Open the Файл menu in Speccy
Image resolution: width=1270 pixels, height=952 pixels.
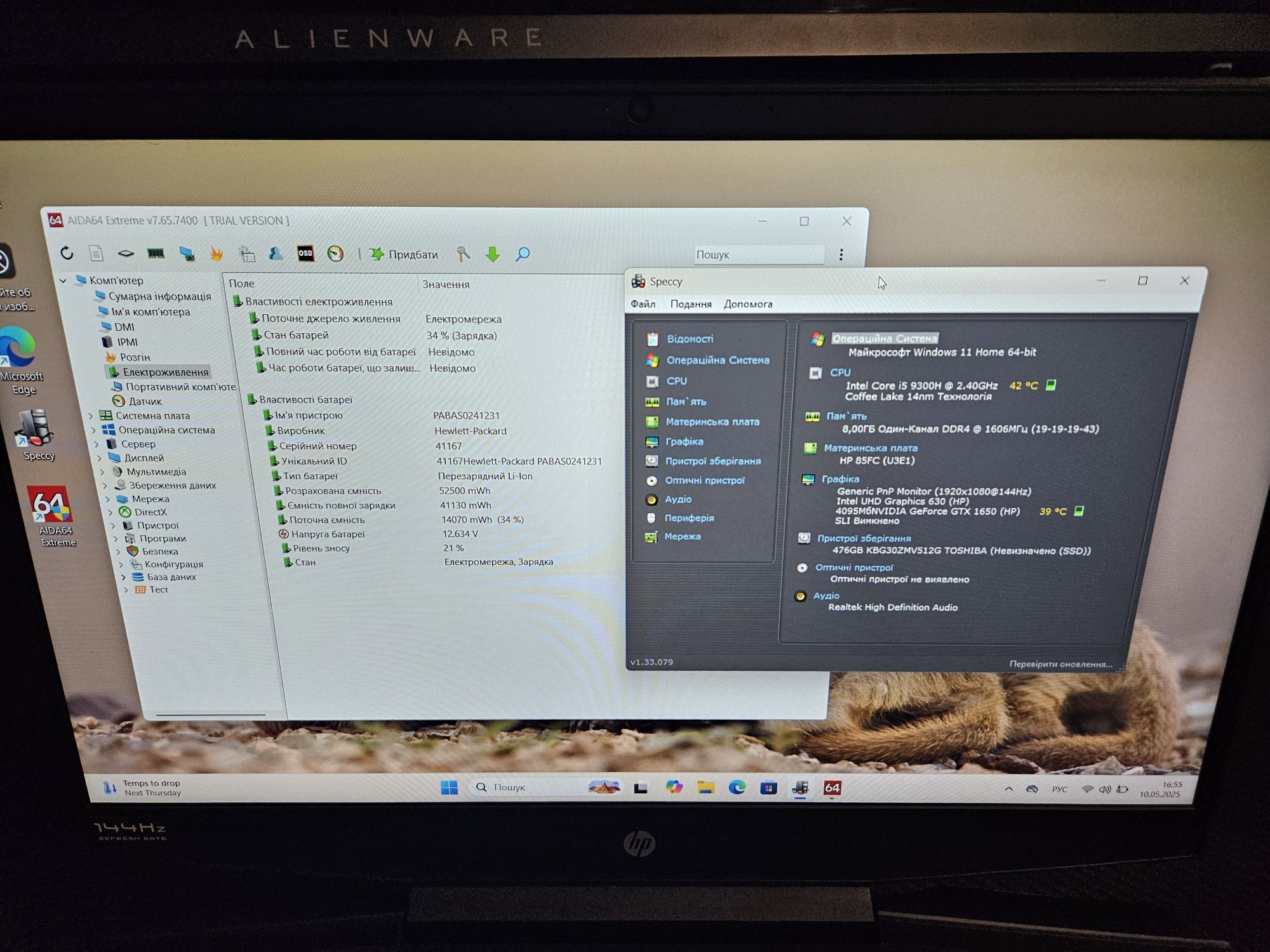click(x=643, y=304)
